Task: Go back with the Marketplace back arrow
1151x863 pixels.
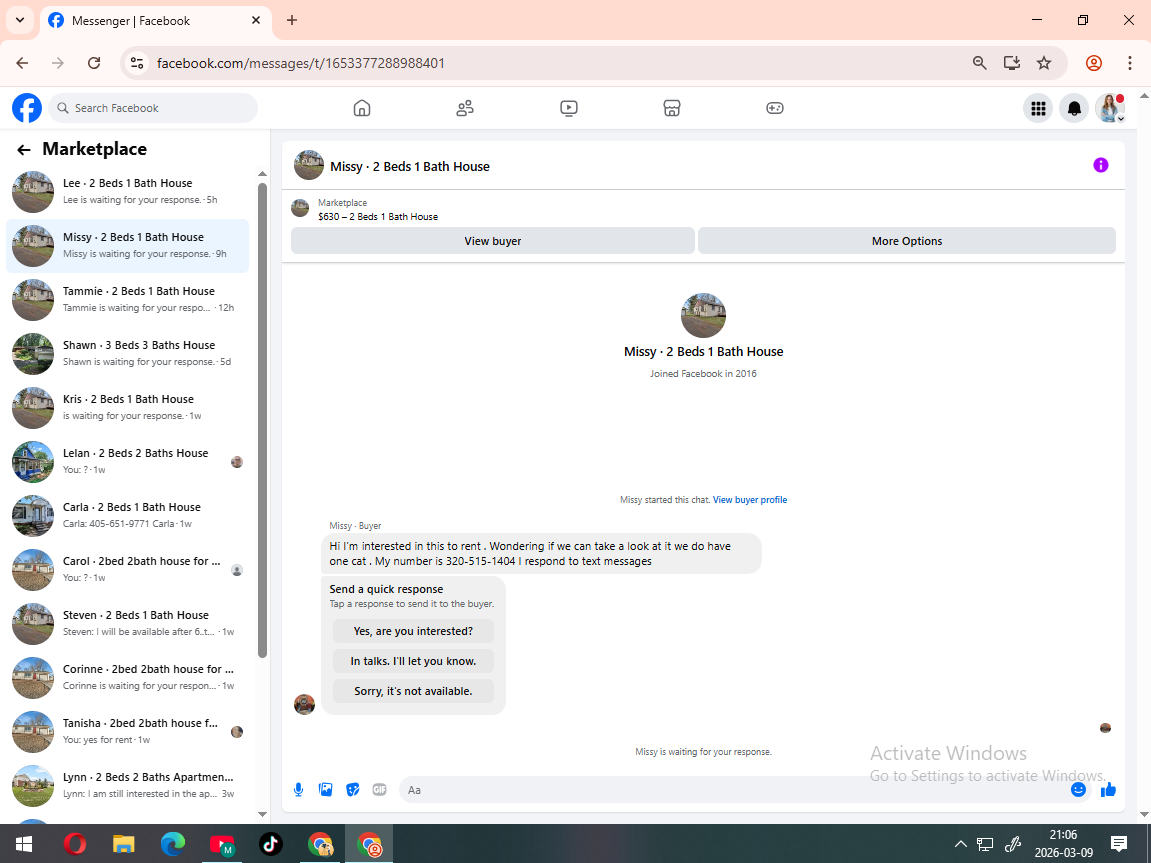Action: click(23, 150)
